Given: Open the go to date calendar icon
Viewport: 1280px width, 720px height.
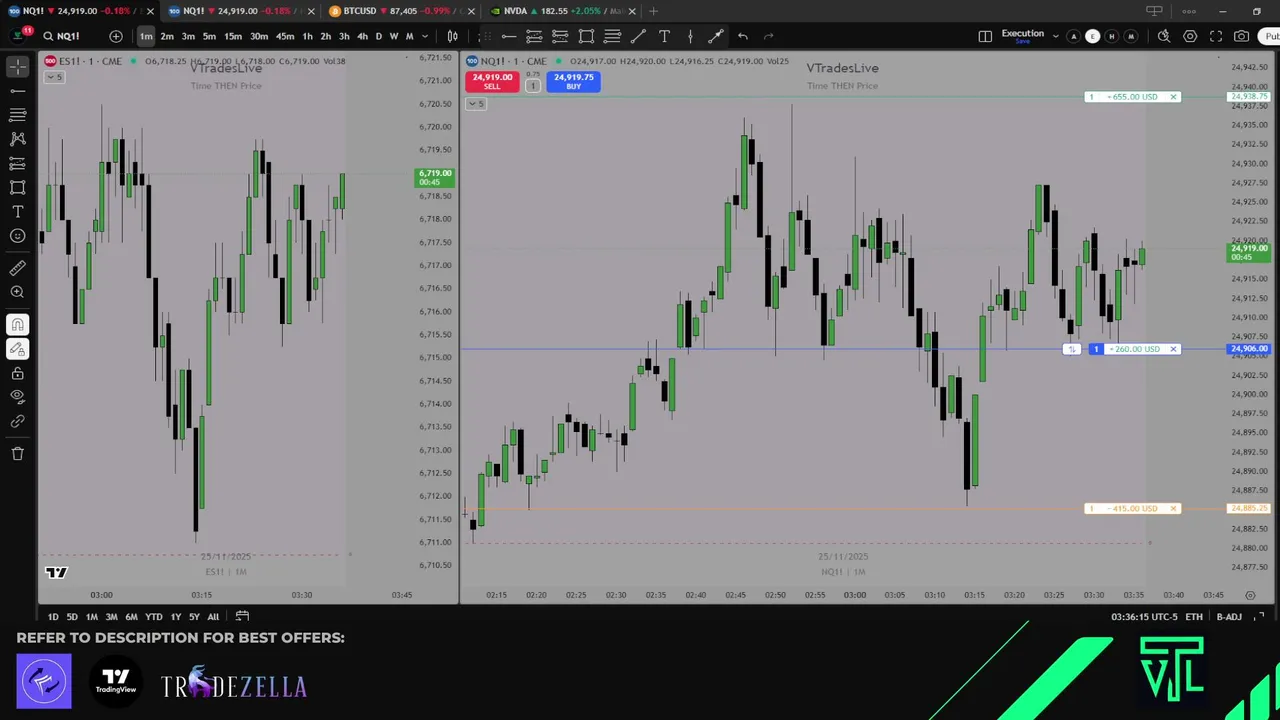Looking at the screenshot, I should (x=242, y=617).
